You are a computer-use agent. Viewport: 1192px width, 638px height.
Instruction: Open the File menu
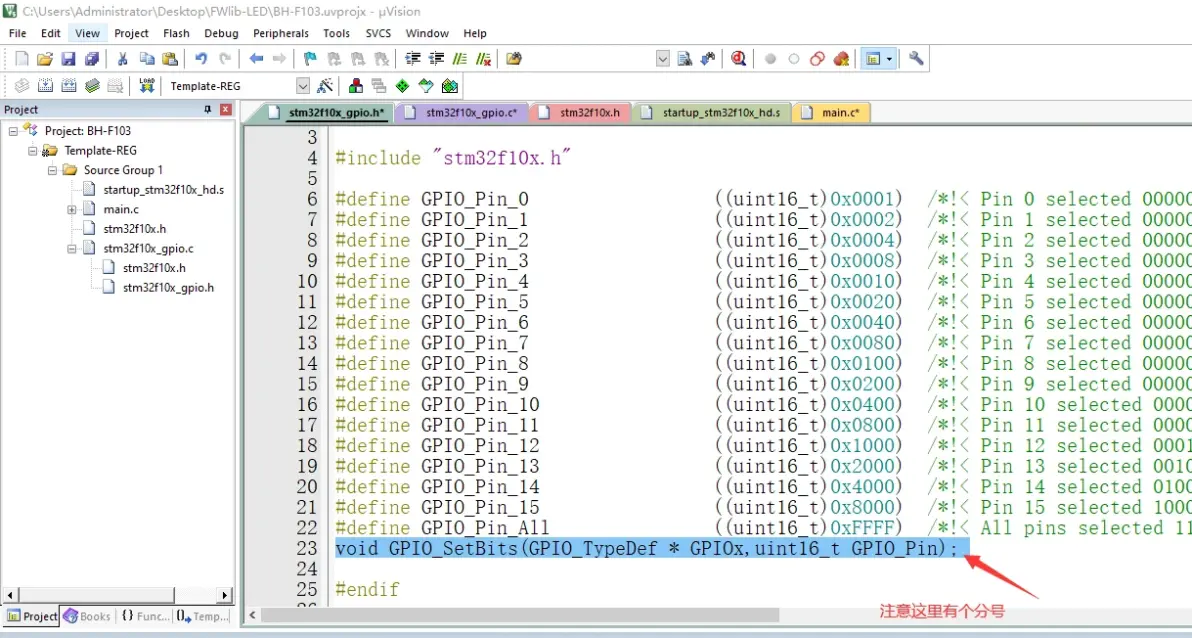pos(17,33)
